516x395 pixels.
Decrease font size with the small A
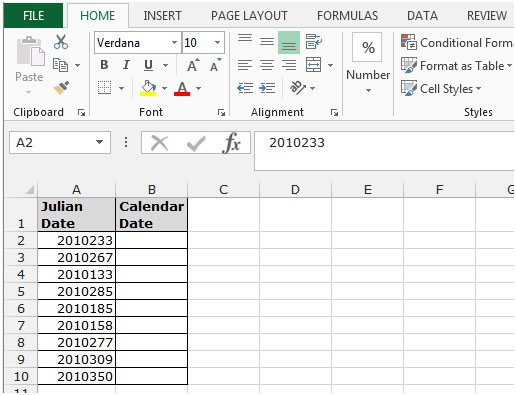click(215, 65)
